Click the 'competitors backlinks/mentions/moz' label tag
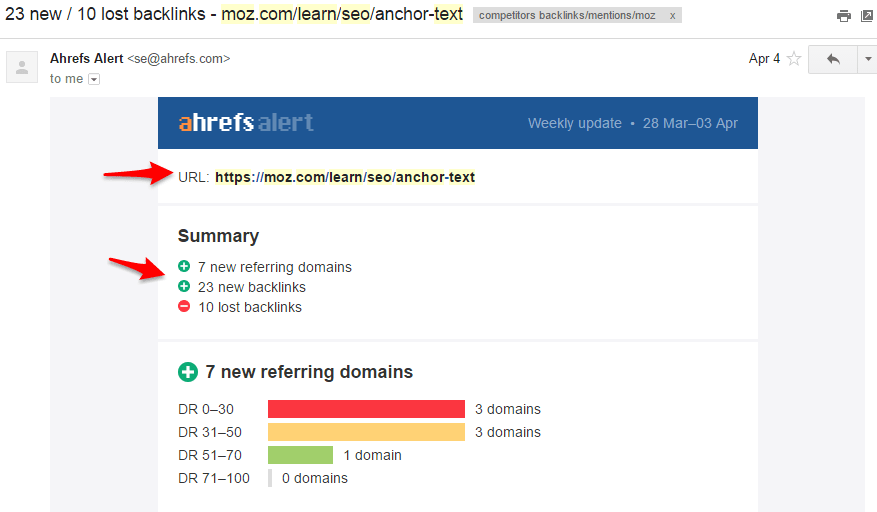Image resolution: width=877 pixels, height=512 pixels. coord(567,16)
